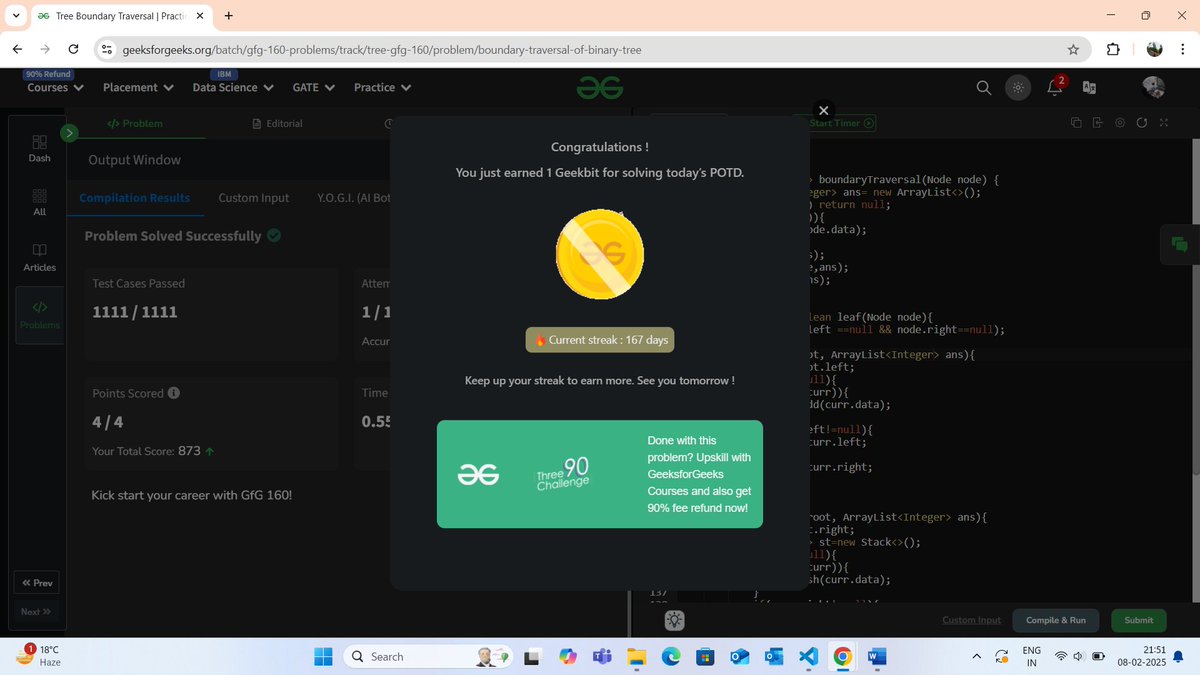Viewport: 1200px width, 675px height.
Task: Click the GeeksforGeeks logo in header
Action: 600,88
